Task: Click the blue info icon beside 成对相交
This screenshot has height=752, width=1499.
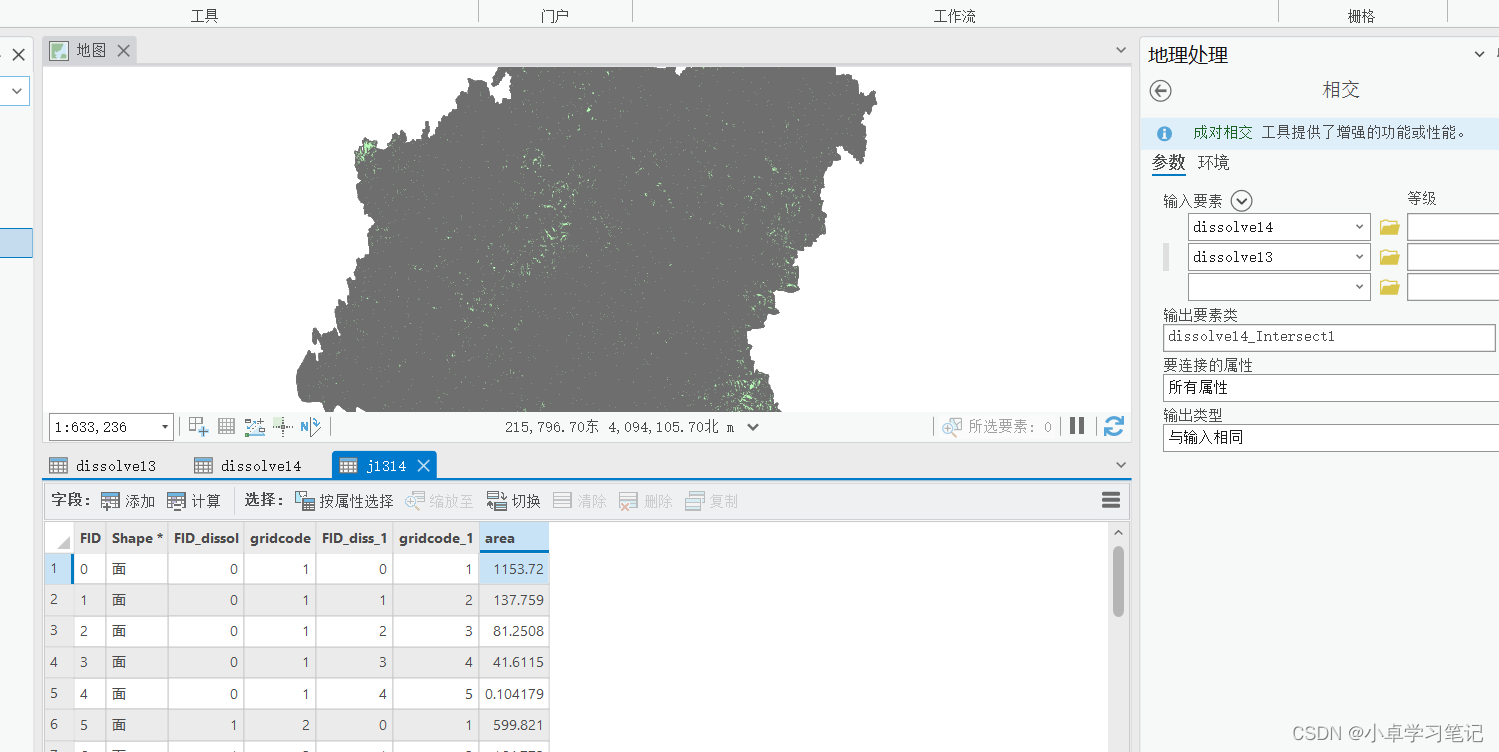Action: (1164, 133)
